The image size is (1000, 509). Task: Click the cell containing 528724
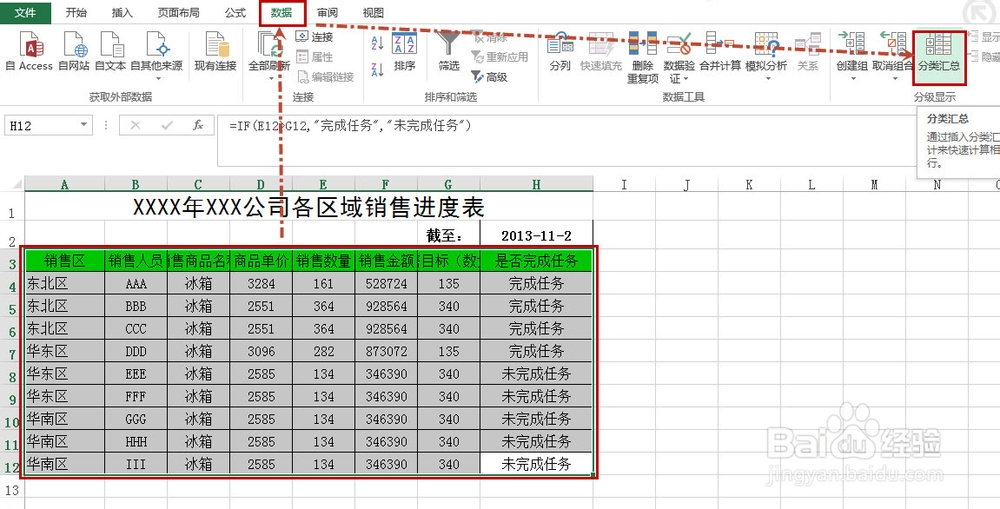386,283
